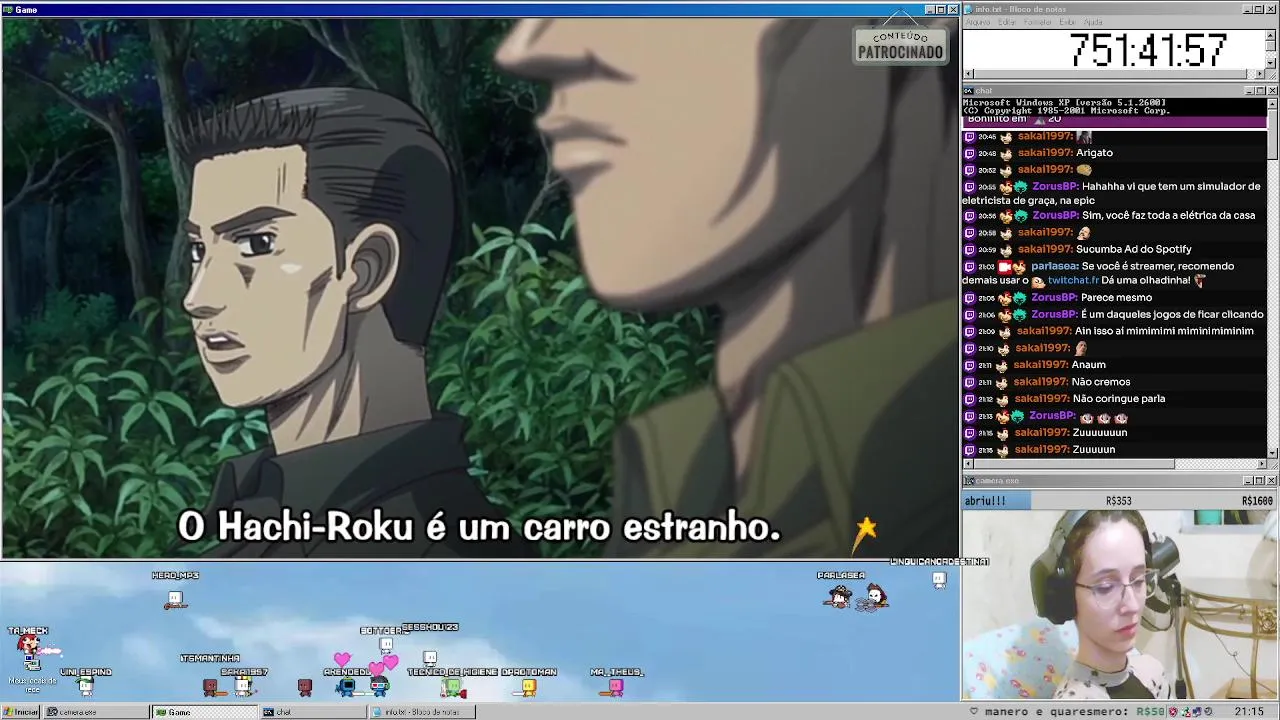Image resolution: width=1280 pixels, height=720 pixels.
Task: Click the Notepad vertical scrollbar down arrow
Action: 1271,63
